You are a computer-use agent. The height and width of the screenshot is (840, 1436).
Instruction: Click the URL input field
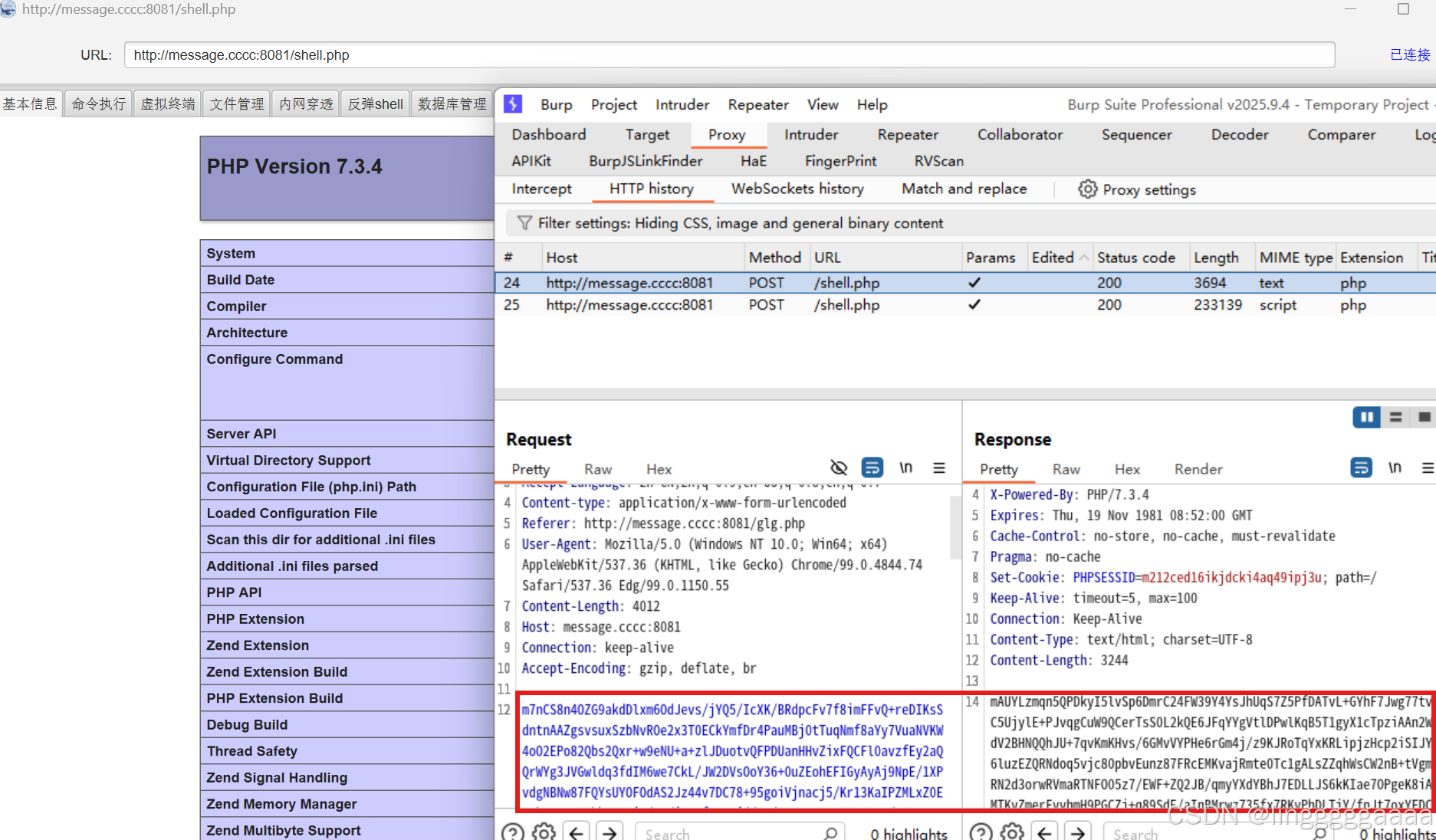[x=730, y=55]
